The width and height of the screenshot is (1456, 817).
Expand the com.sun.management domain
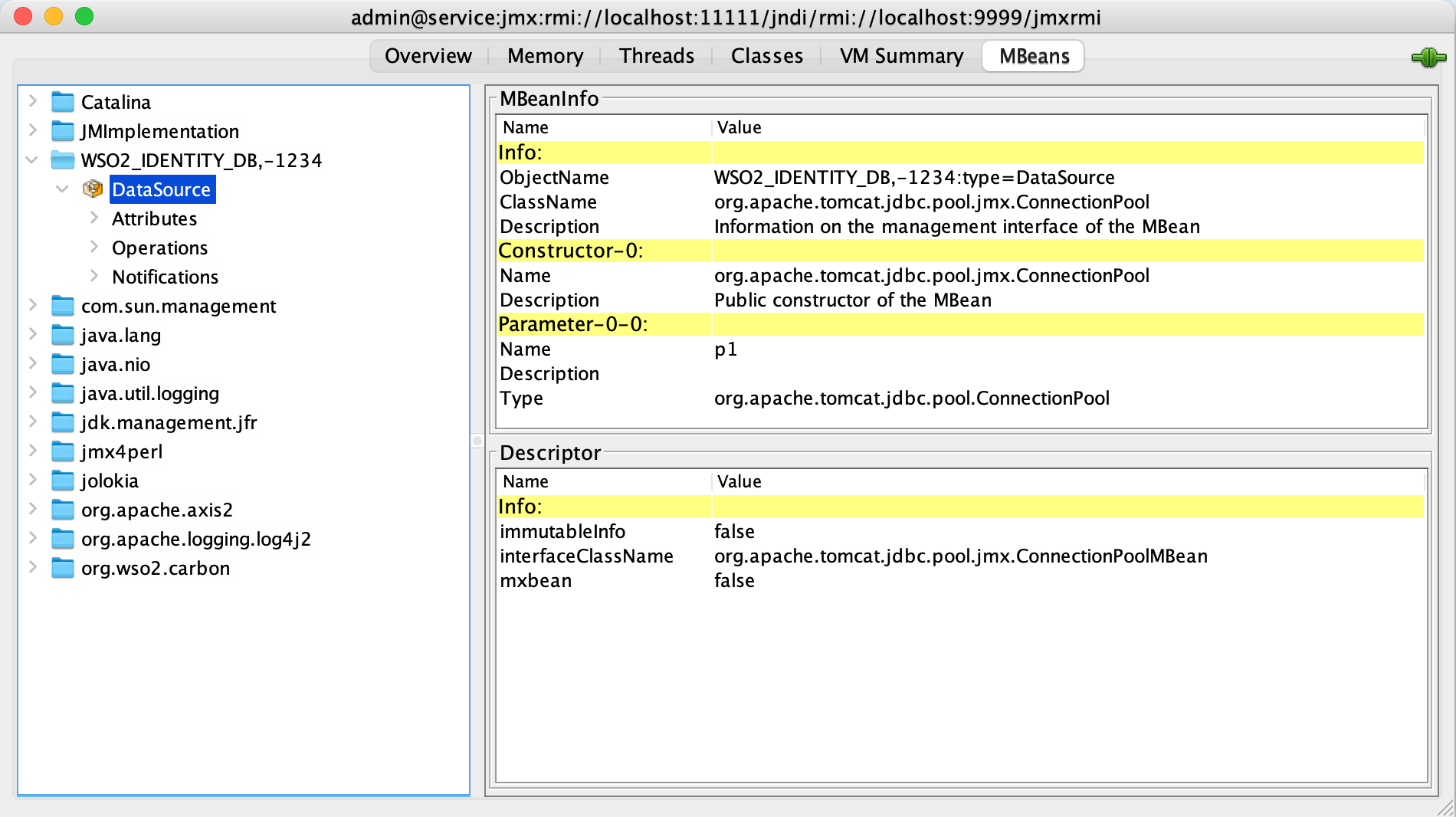click(x=32, y=305)
